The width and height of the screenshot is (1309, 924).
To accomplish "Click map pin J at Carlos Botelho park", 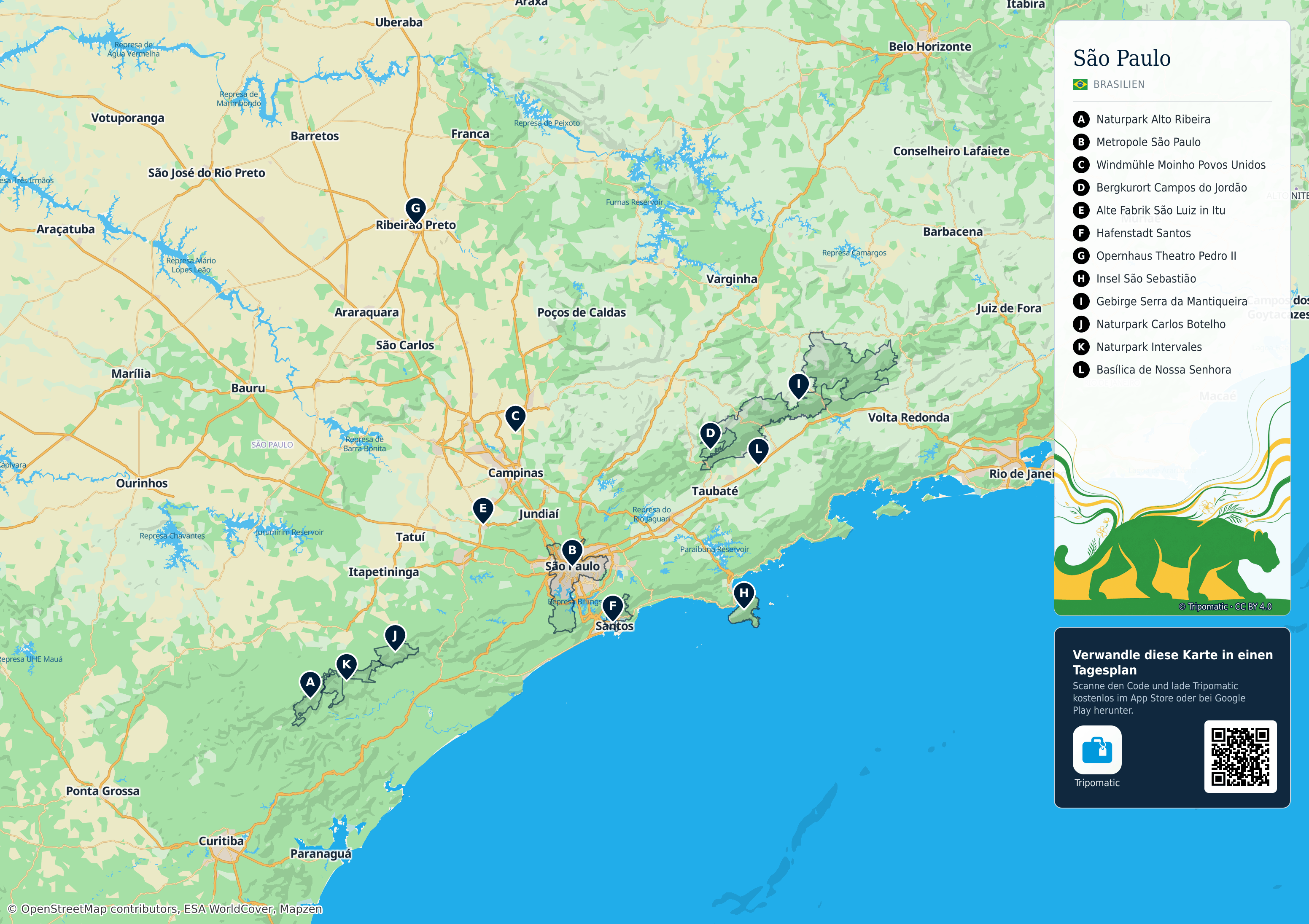I will 395,637.
